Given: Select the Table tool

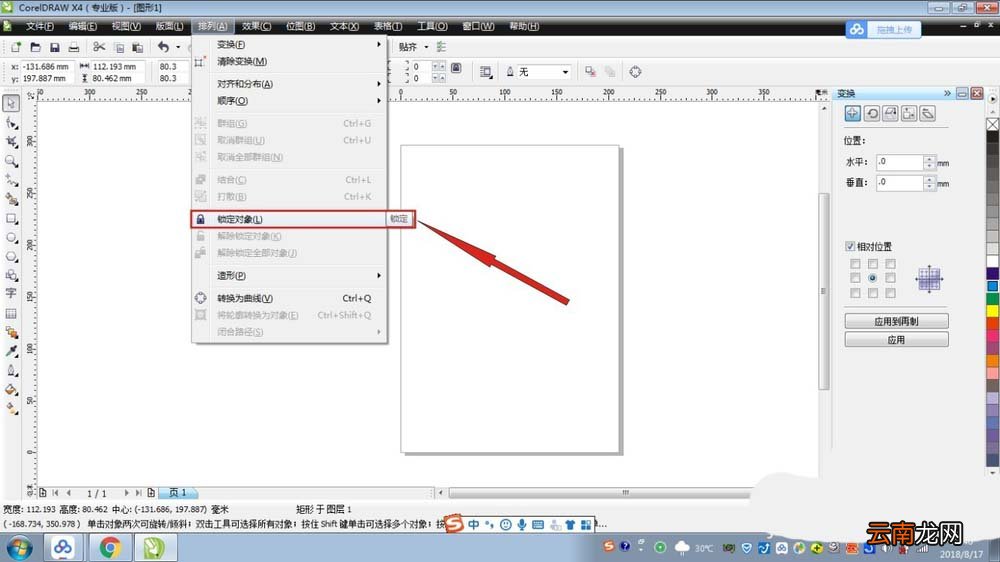Looking at the screenshot, I should [11, 313].
